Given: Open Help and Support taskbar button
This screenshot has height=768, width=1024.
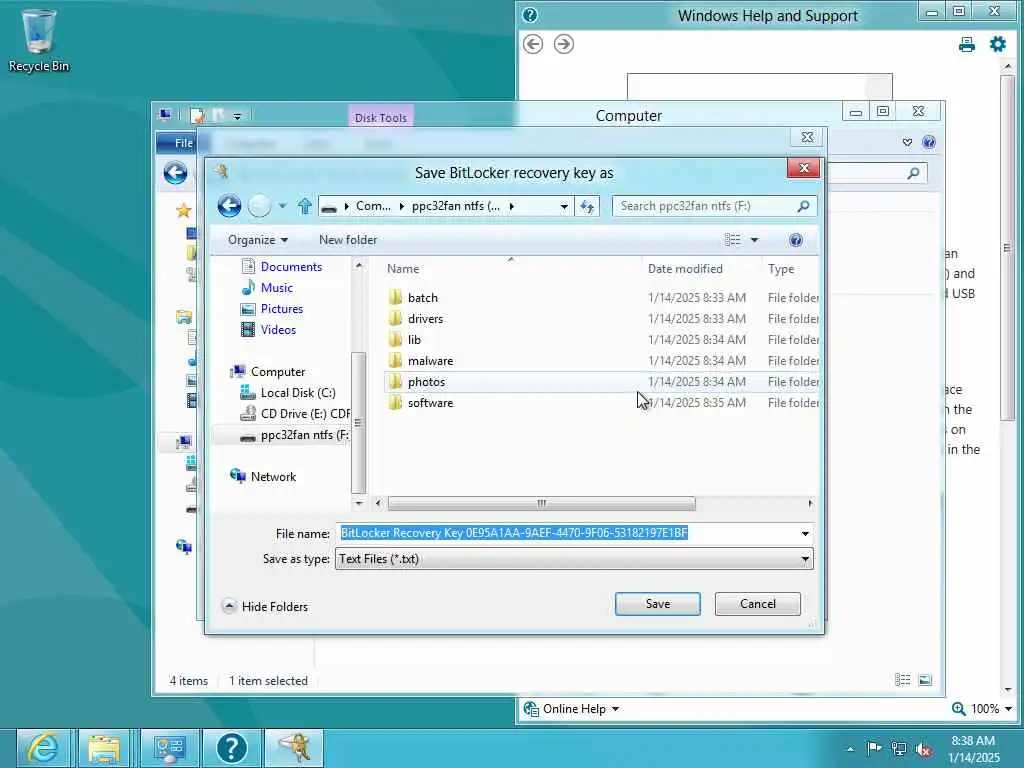Looking at the screenshot, I should click(x=231, y=748).
